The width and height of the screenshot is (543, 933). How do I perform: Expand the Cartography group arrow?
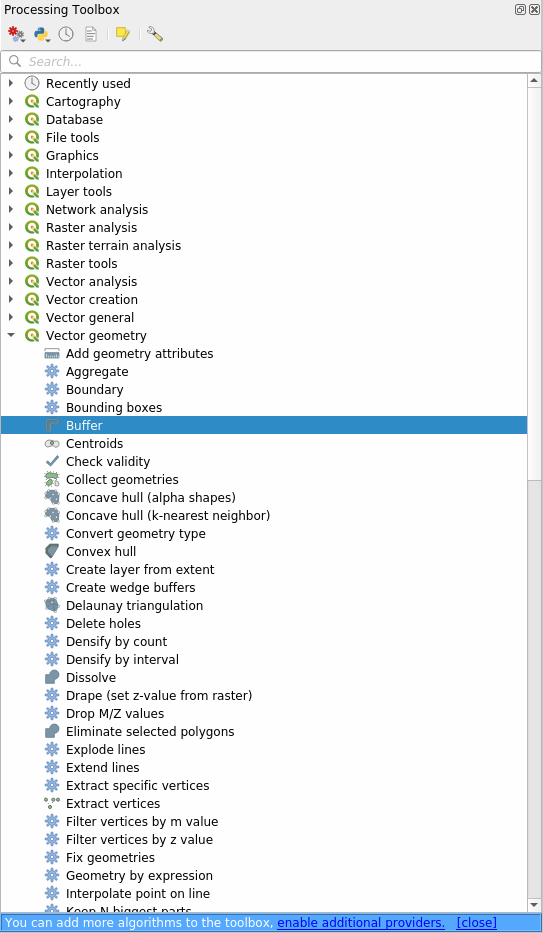[x=11, y=102]
